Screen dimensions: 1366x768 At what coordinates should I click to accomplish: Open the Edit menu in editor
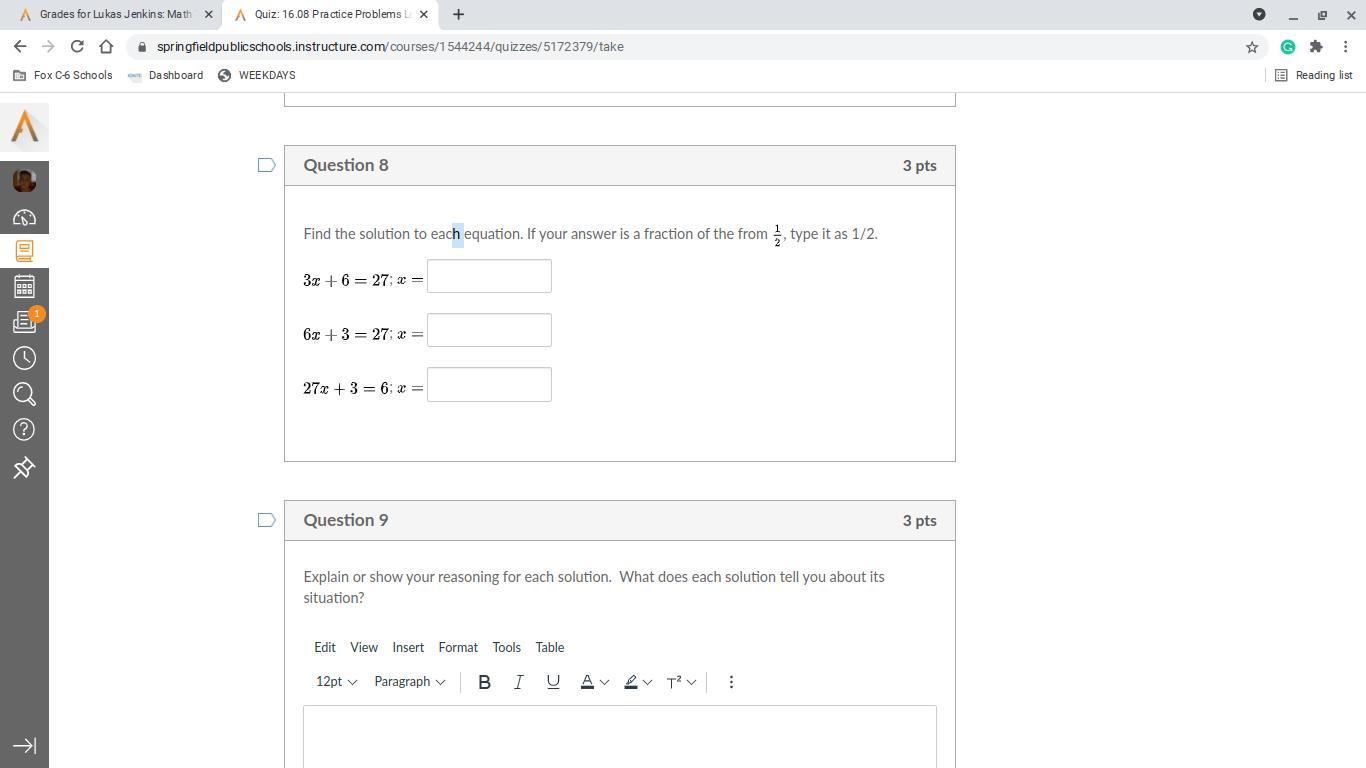point(325,647)
